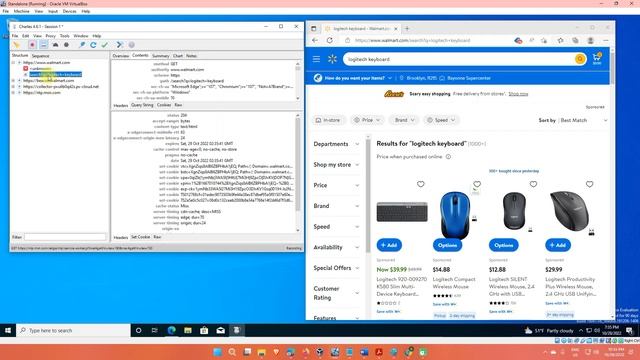Toggle the In-store filter chip
Viewport: 640px width, 360px height.
click(x=328, y=120)
